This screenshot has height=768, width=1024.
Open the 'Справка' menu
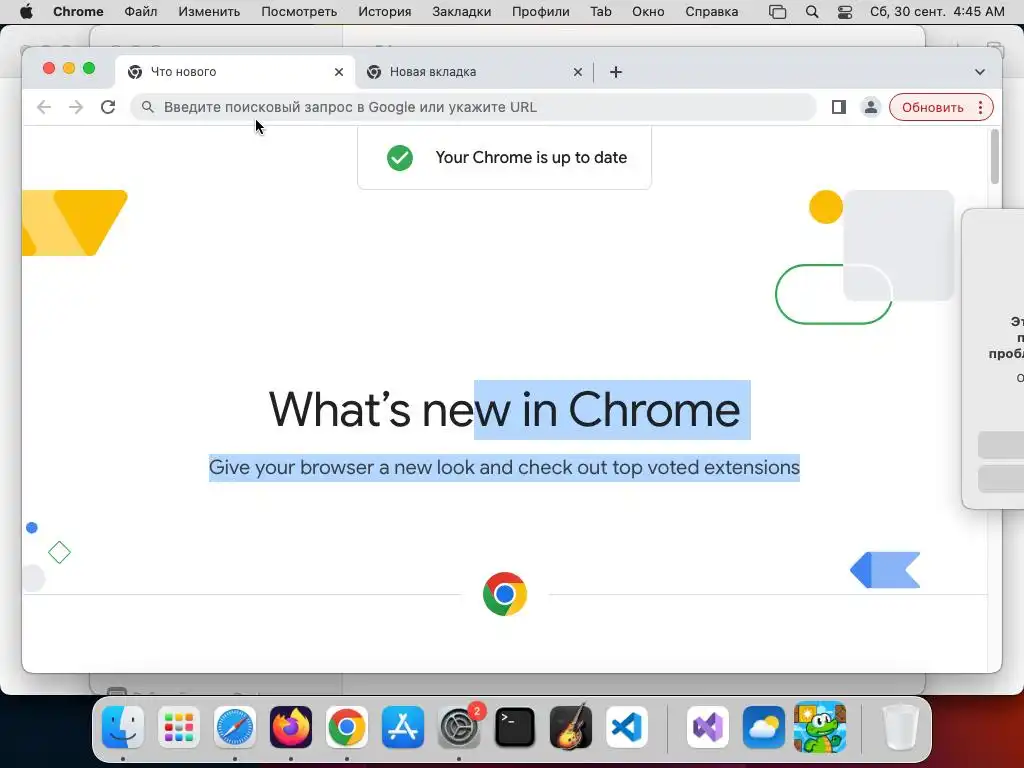pos(711,12)
